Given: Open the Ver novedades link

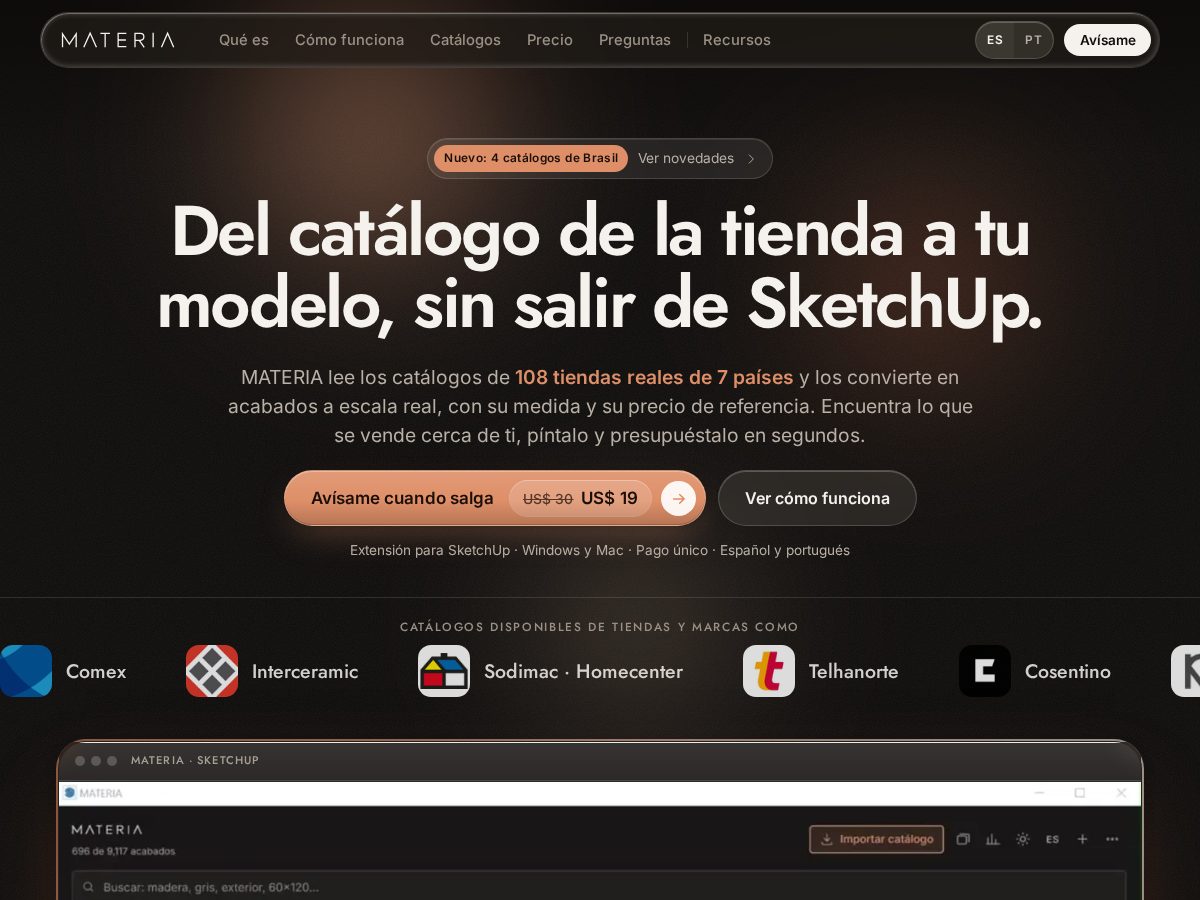Looking at the screenshot, I should tap(686, 158).
